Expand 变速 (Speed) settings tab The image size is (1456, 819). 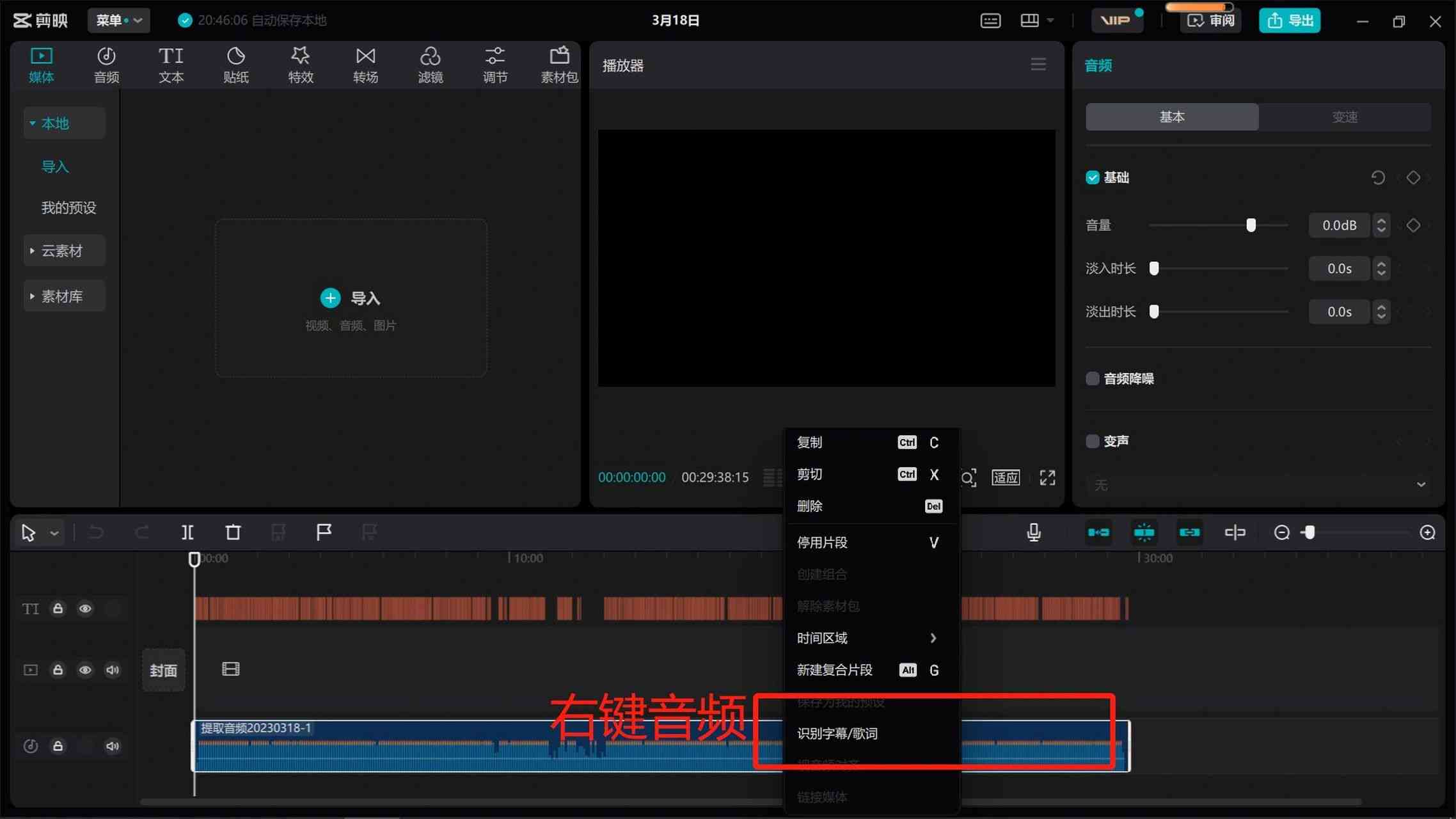[x=1345, y=116]
